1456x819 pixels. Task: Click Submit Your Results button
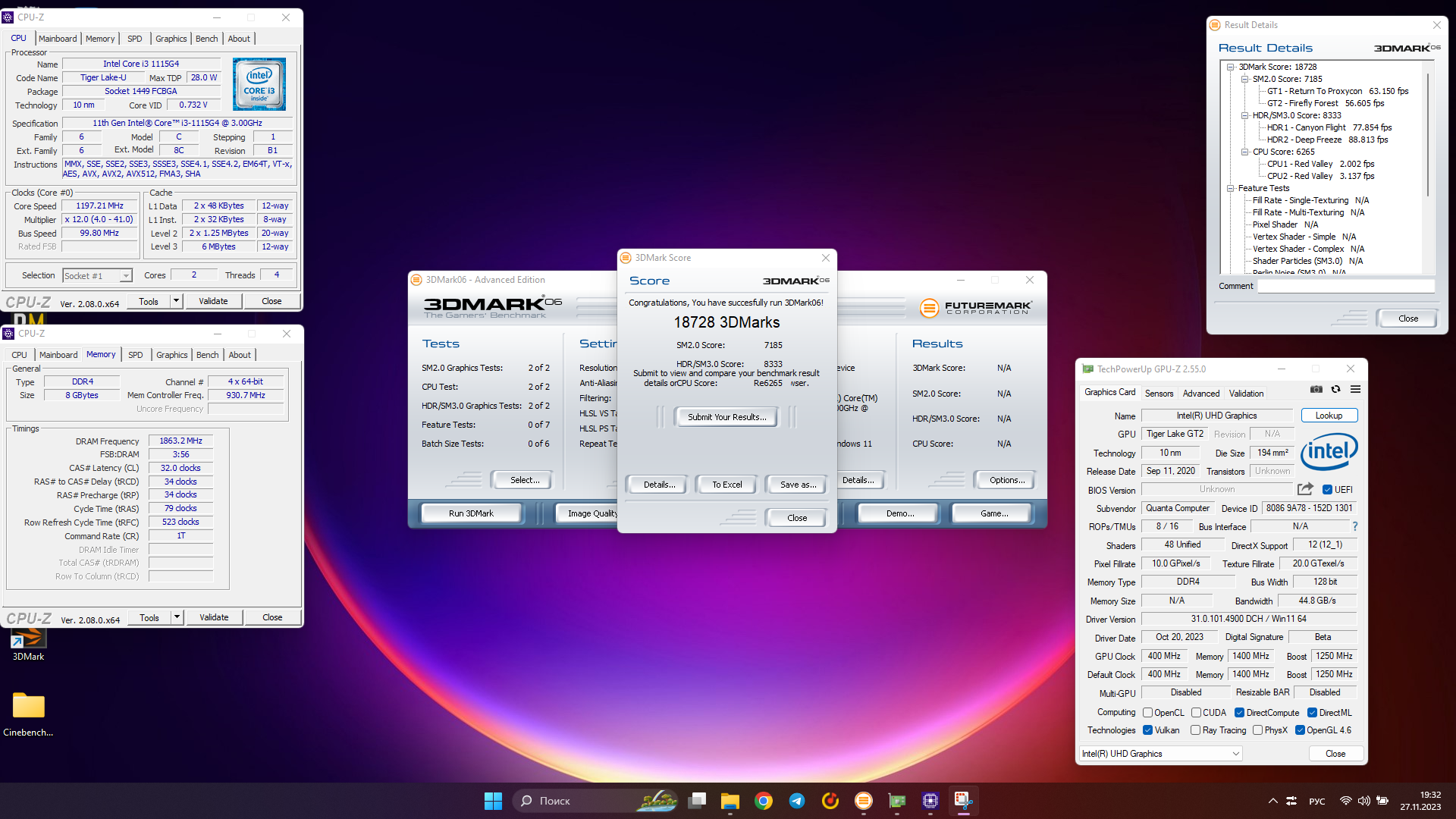coord(726,417)
